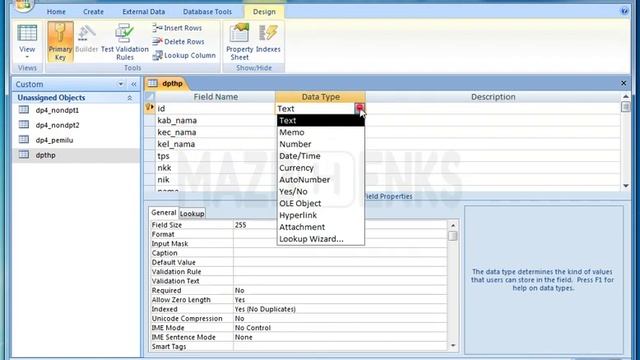Click the Builder tool icon

point(87,39)
